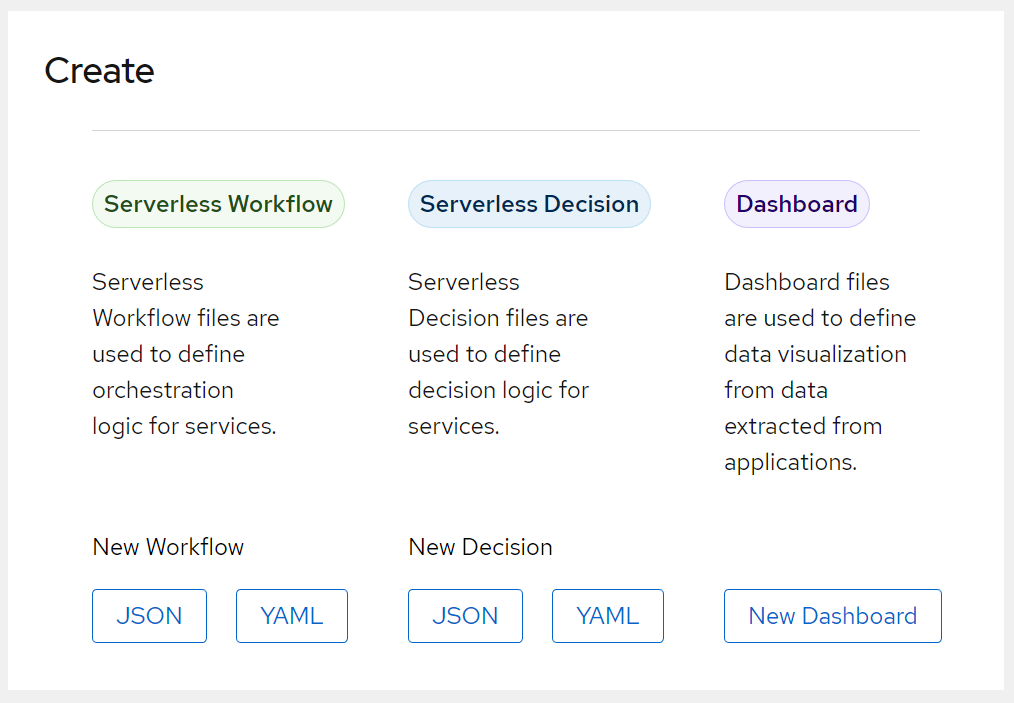
Task: Click the Serverless Workflow description text
Action: (185, 354)
